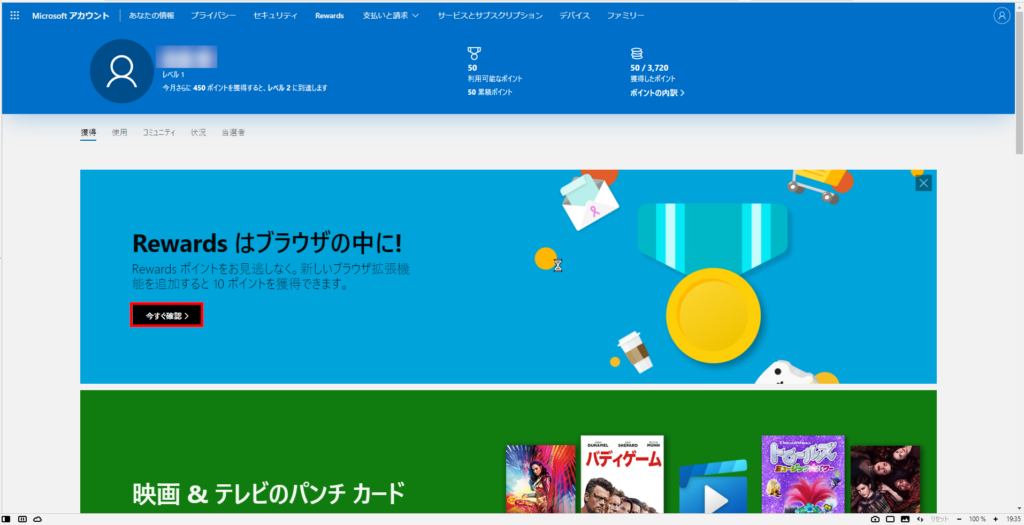The image size is (1024, 525).
Task: Click the Rewards はブラウザの中に! headline
Action: point(267,244)
